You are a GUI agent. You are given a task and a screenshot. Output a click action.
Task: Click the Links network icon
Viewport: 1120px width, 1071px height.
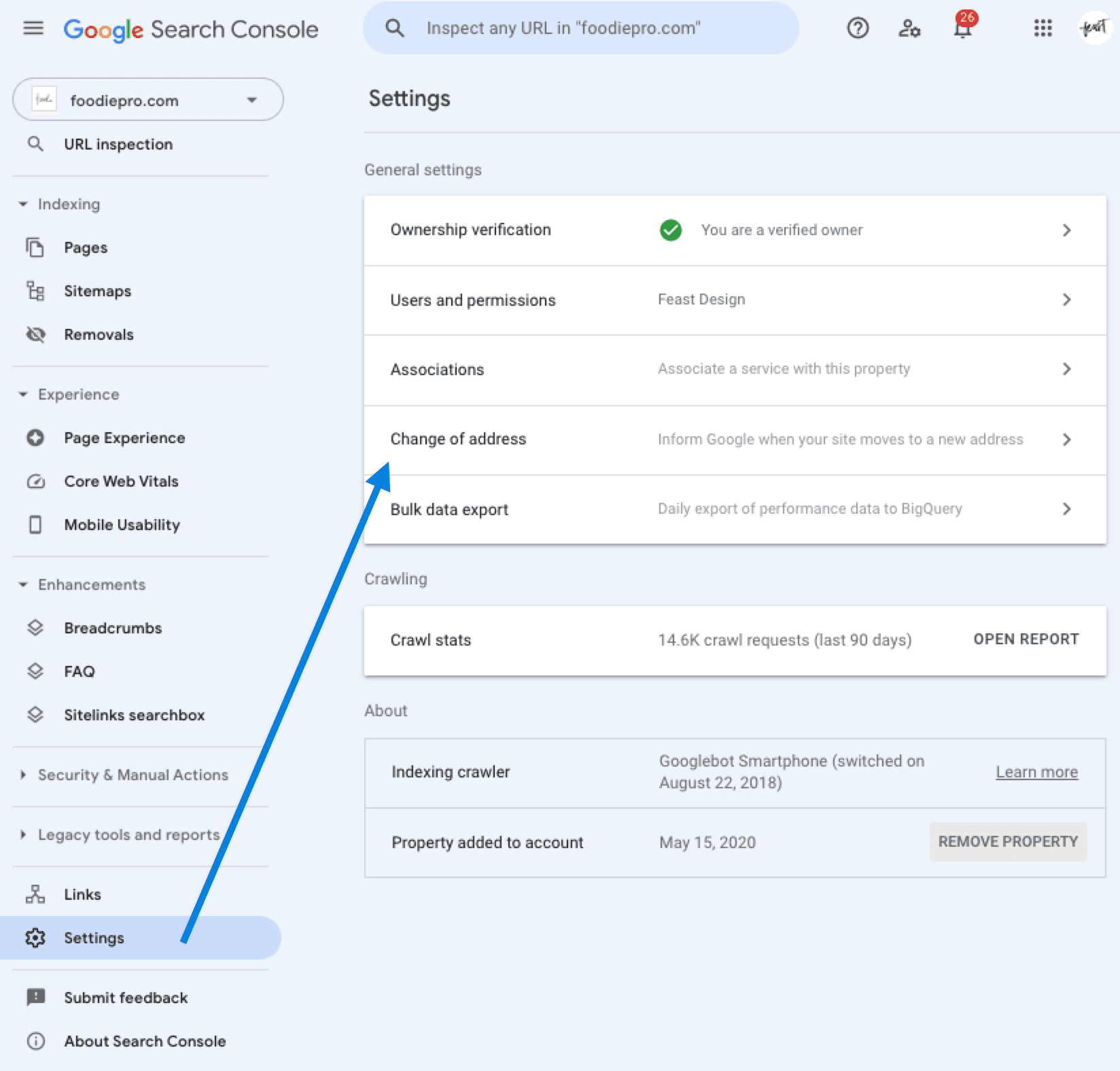35,894
